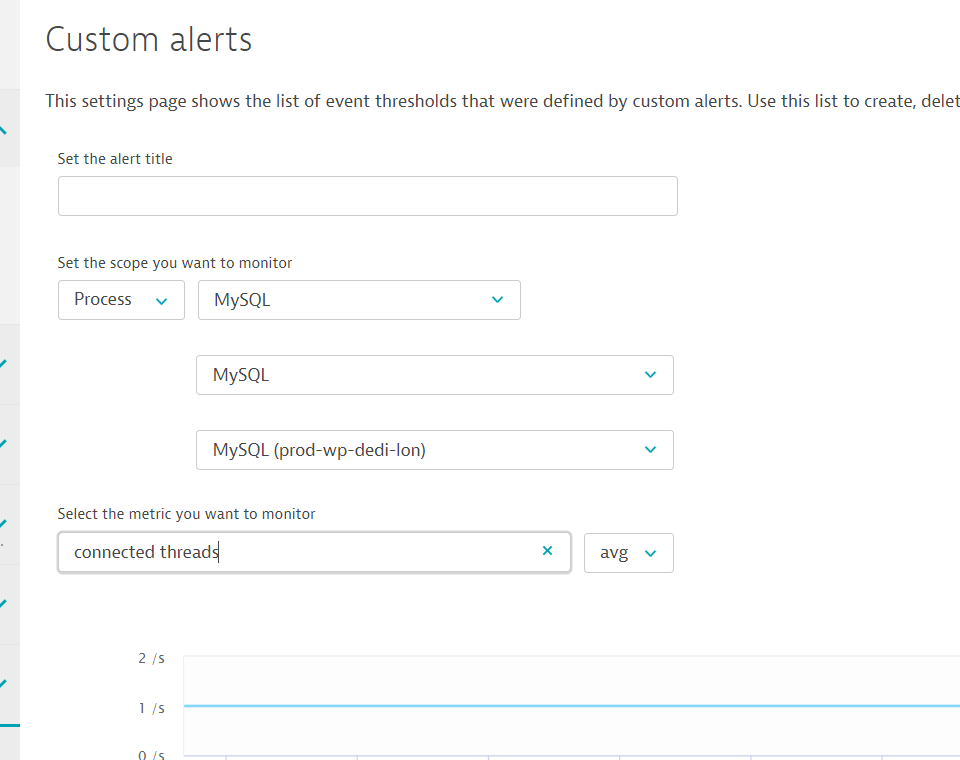Click the chevron of the middle MySQL box

(x=651, y=375)
